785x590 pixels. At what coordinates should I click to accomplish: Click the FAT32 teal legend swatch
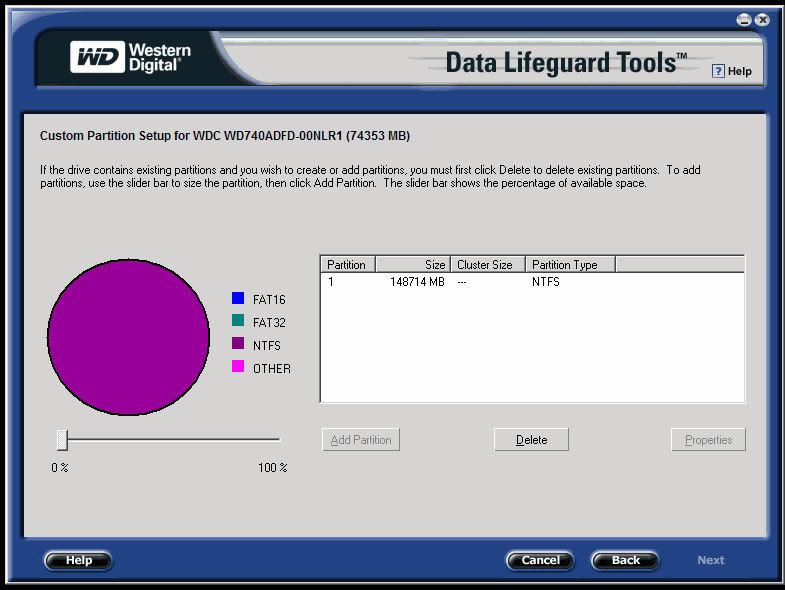tap(238, 320)
